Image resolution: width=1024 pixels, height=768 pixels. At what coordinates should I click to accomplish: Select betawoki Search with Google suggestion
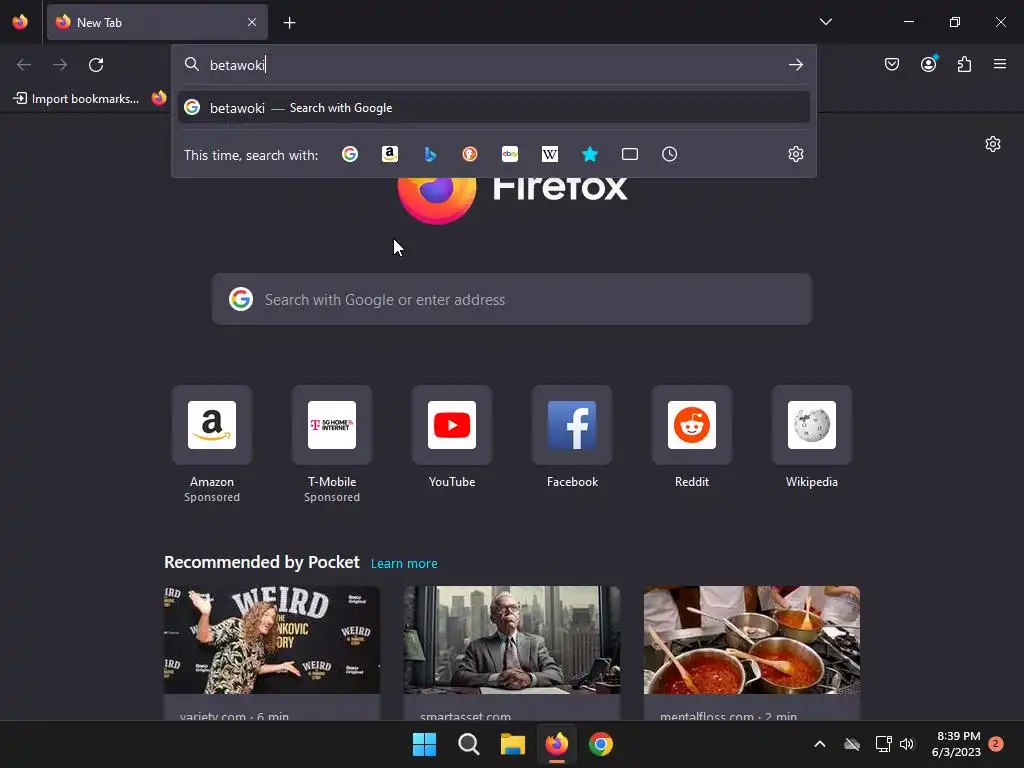494,108
